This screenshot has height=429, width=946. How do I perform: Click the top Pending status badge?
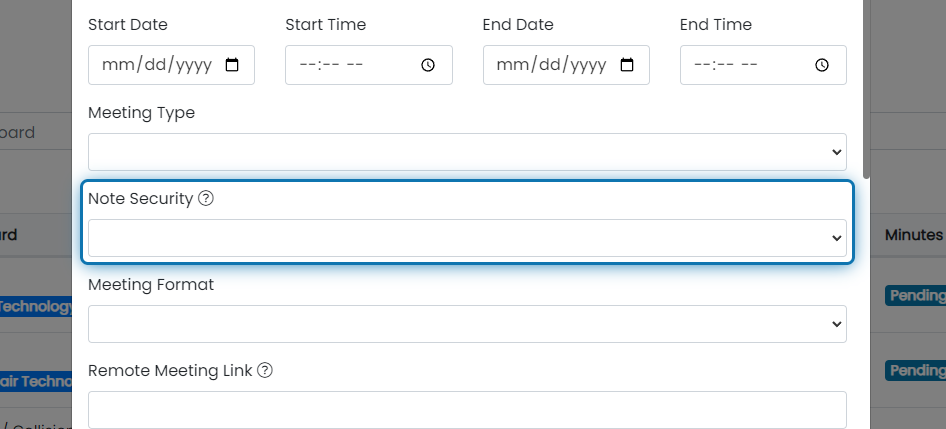click(915, 296)
